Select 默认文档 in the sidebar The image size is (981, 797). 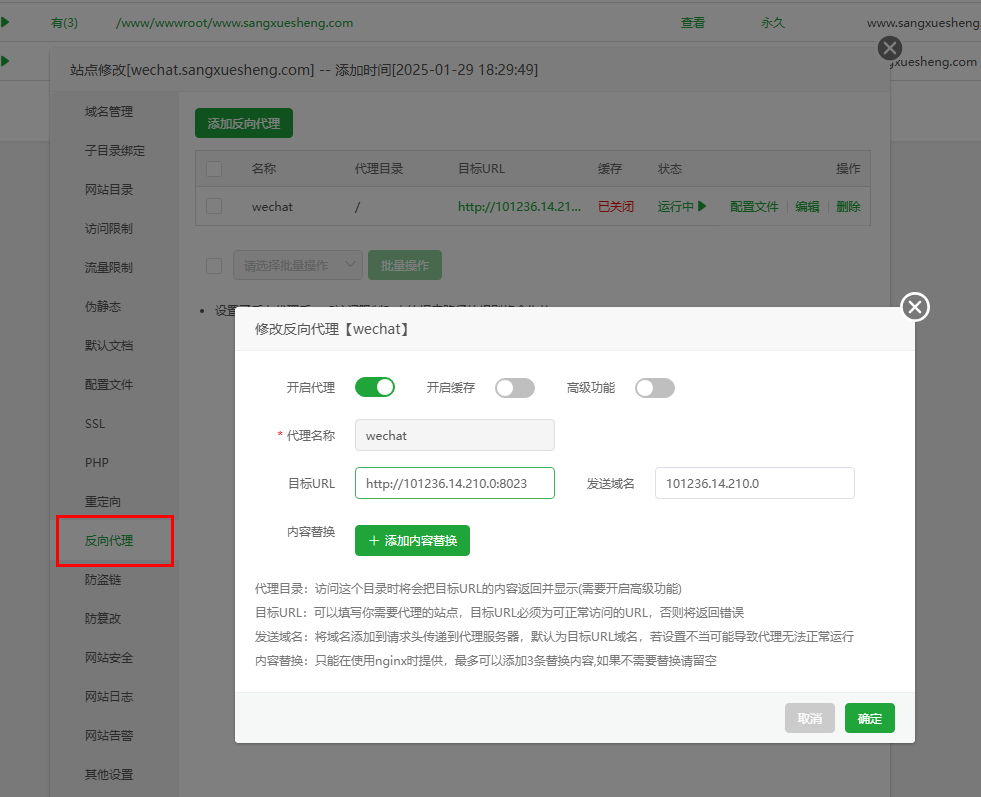(109, 345)
